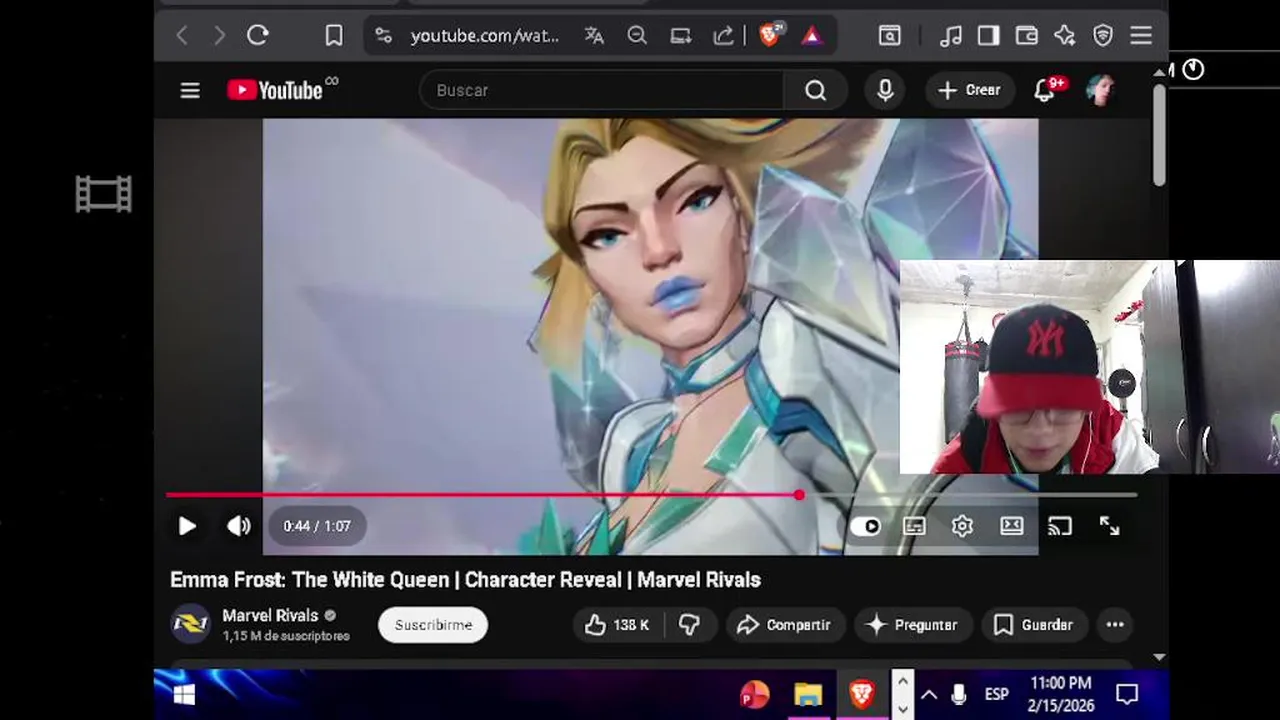
Task: Open File Explorer from taskbar
Action: tap(808, 695)
